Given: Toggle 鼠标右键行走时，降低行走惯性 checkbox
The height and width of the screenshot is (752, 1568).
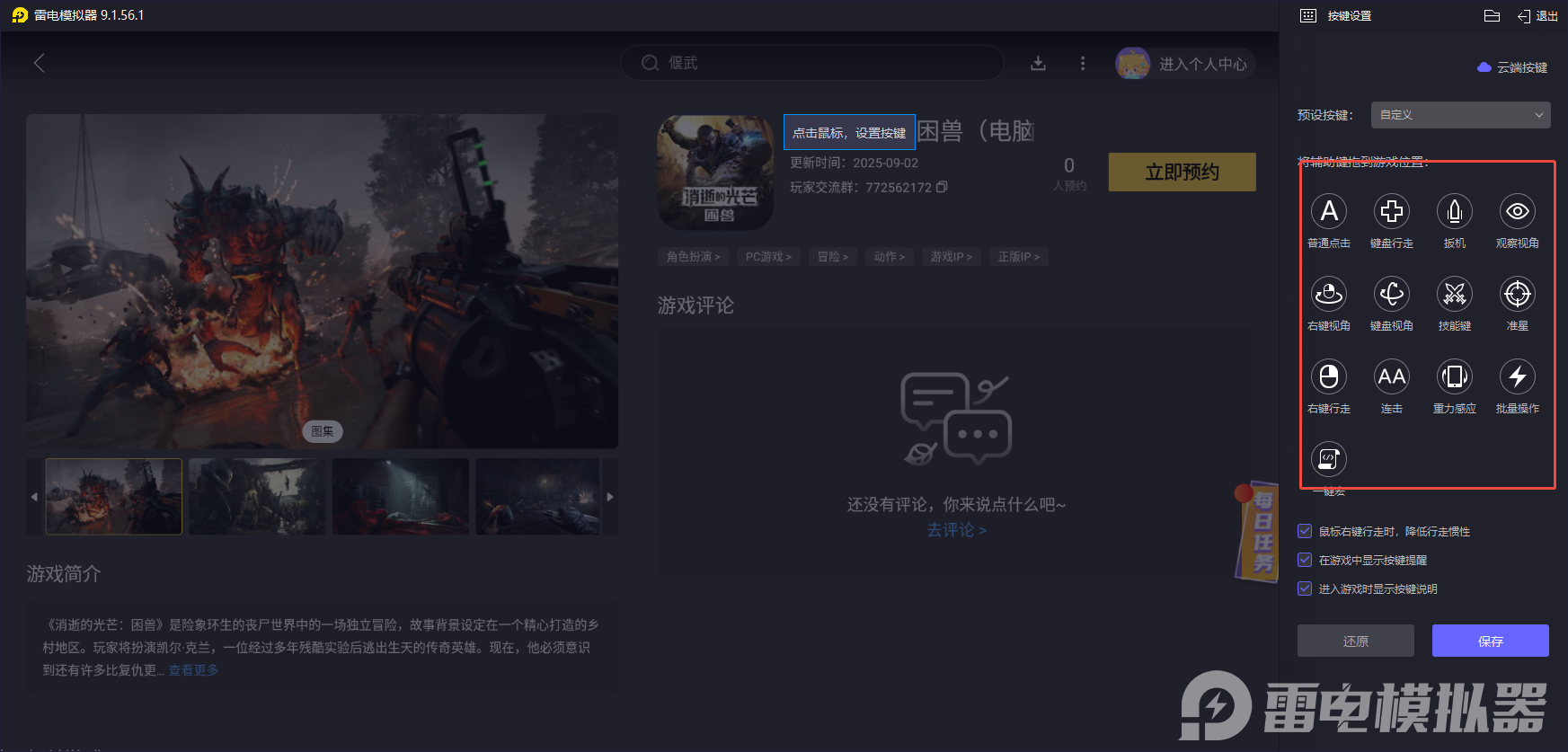Looking at the screenshot, I should pyautogui.click(x=1305, y=531).
